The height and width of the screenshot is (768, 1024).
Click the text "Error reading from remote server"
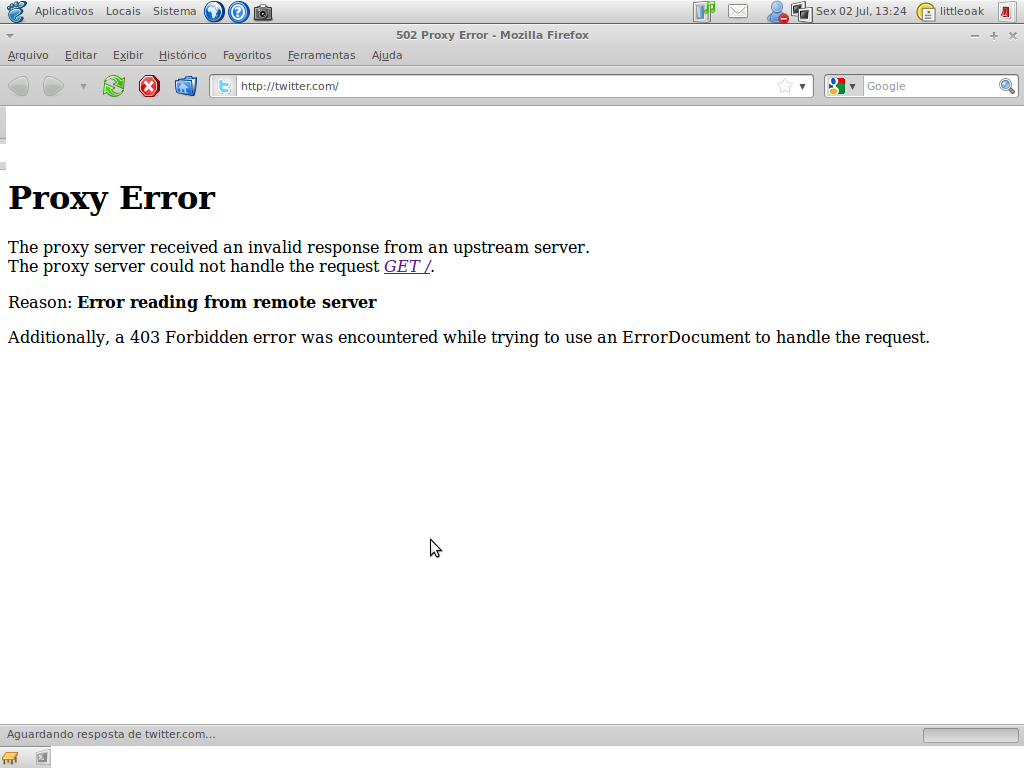pyautogui.click(x=227, y=302)
